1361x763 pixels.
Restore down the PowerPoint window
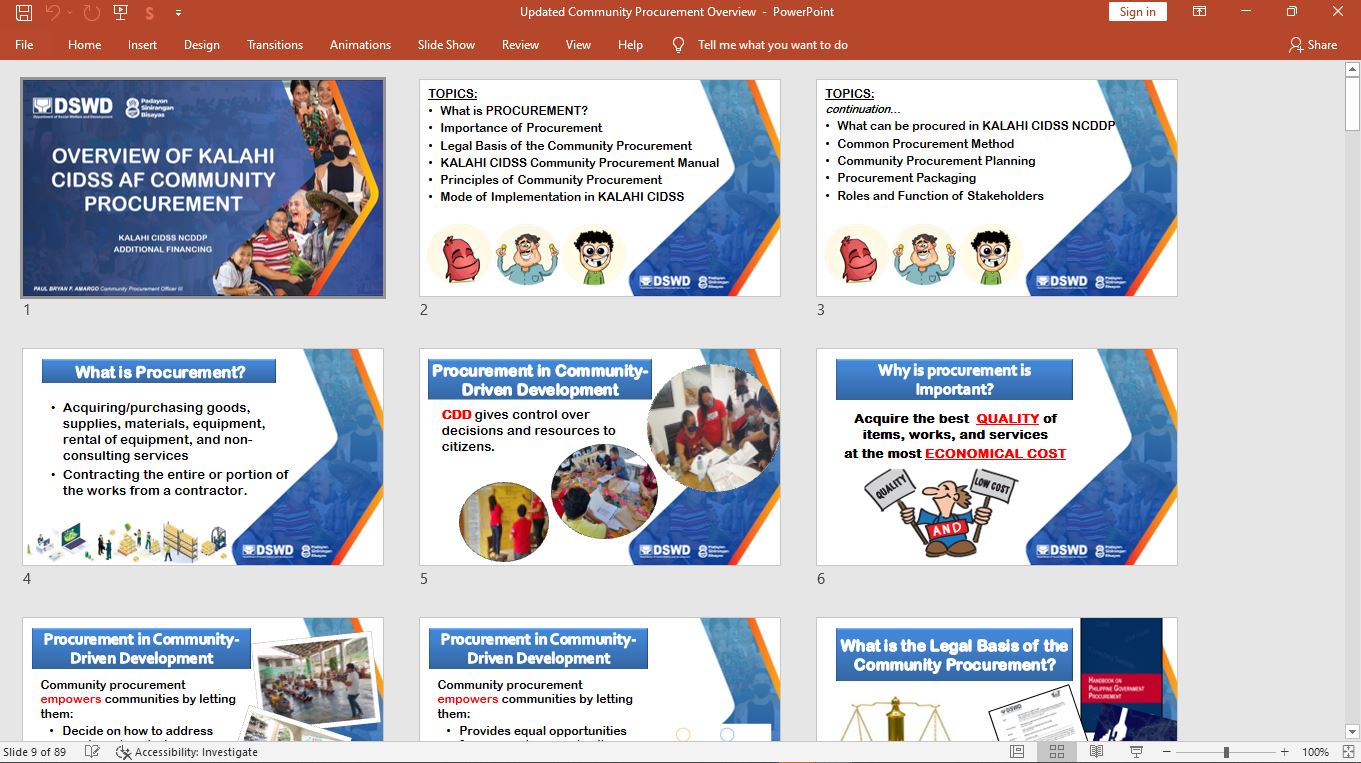(1292, 12)
